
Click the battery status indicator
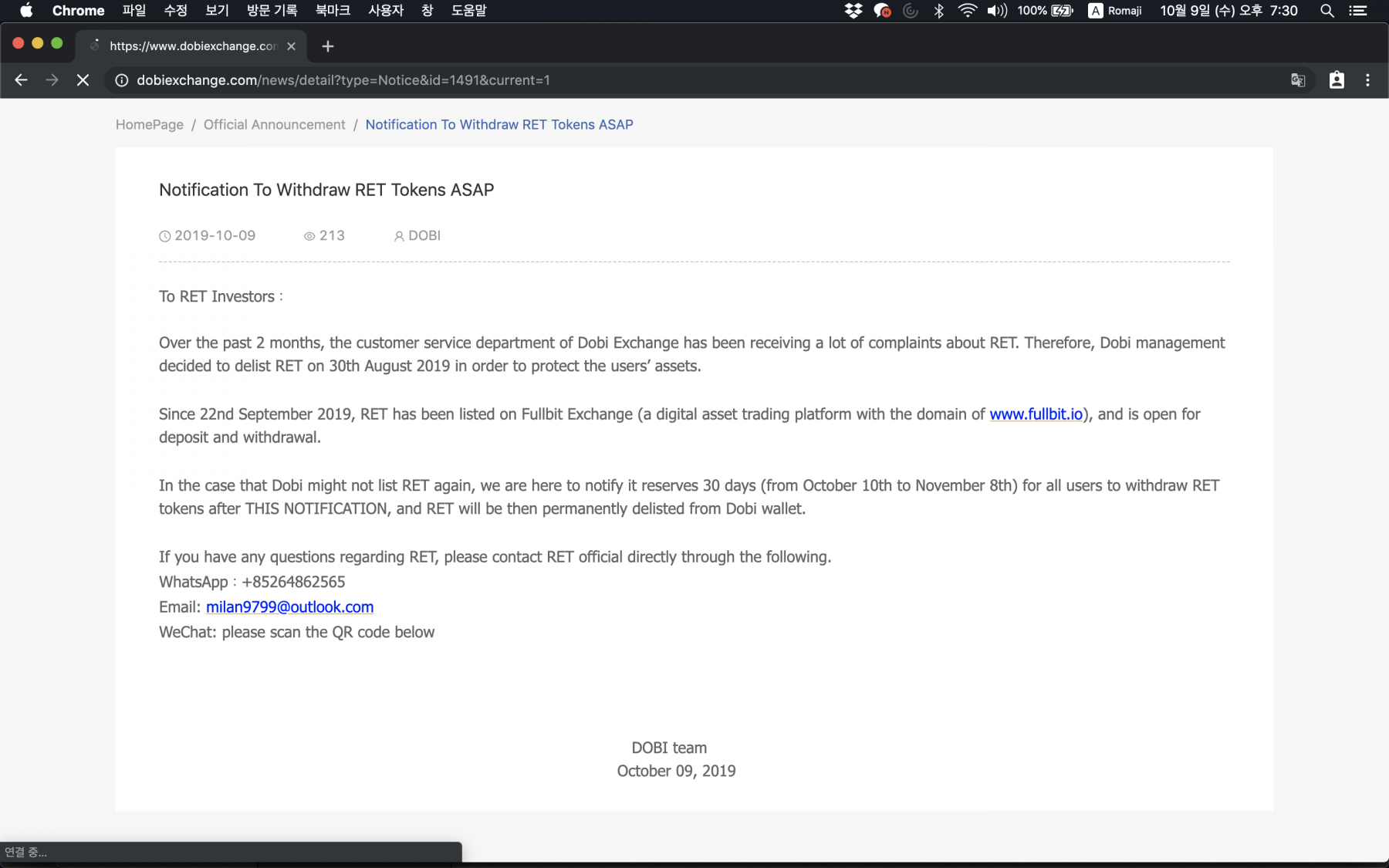click(1046, 11)
